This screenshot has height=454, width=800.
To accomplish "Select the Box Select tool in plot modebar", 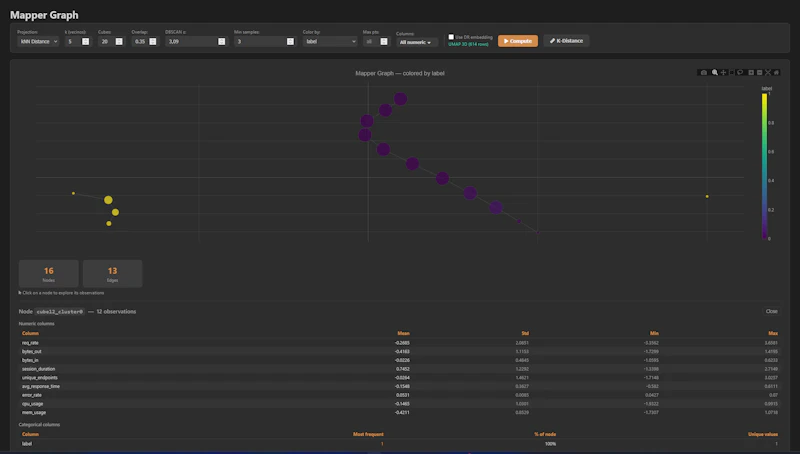I will pyautogui.click(x=732, y=72).
